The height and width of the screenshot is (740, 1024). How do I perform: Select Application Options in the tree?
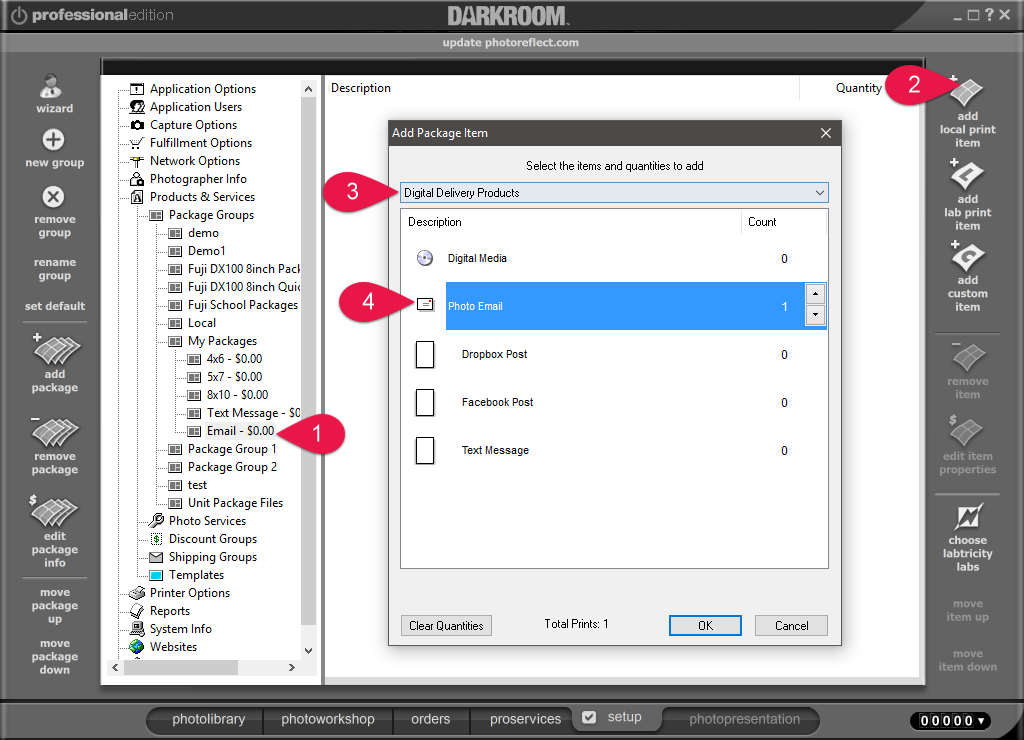(x=202, y=89)
